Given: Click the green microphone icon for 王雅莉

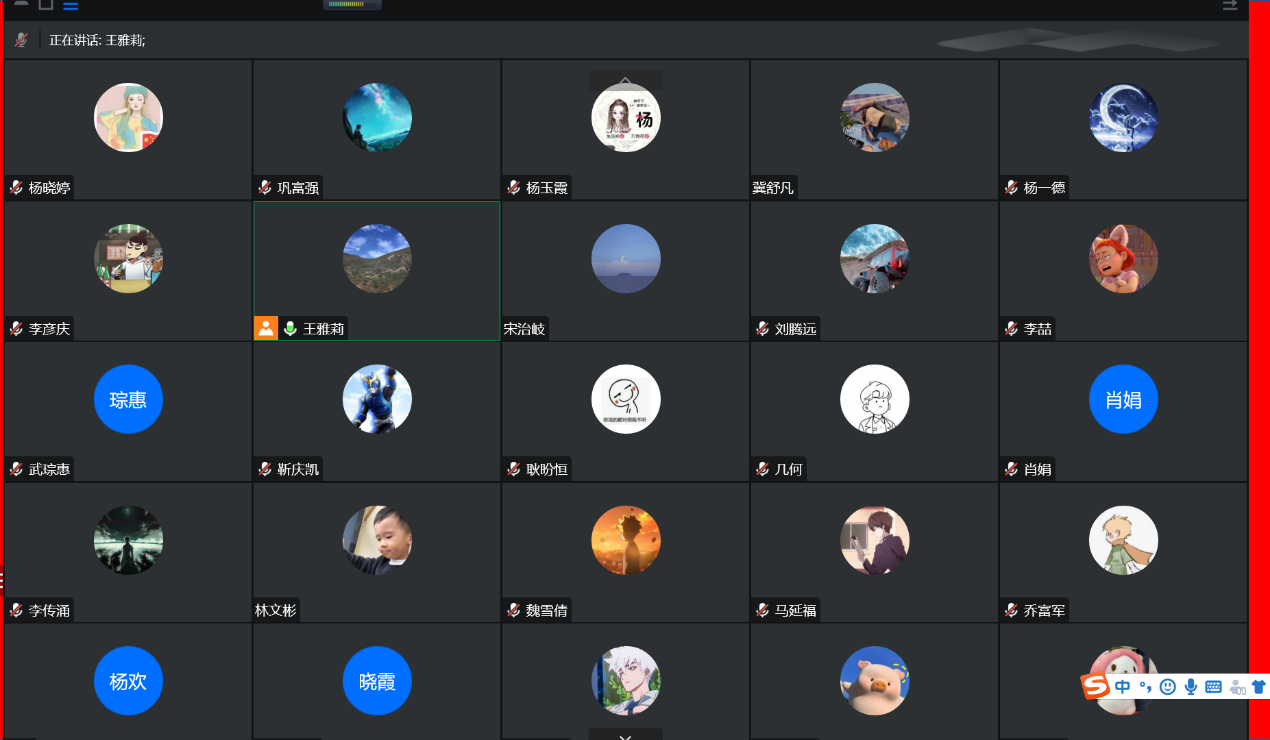Looking at the screenshot, I should [290, 328].
